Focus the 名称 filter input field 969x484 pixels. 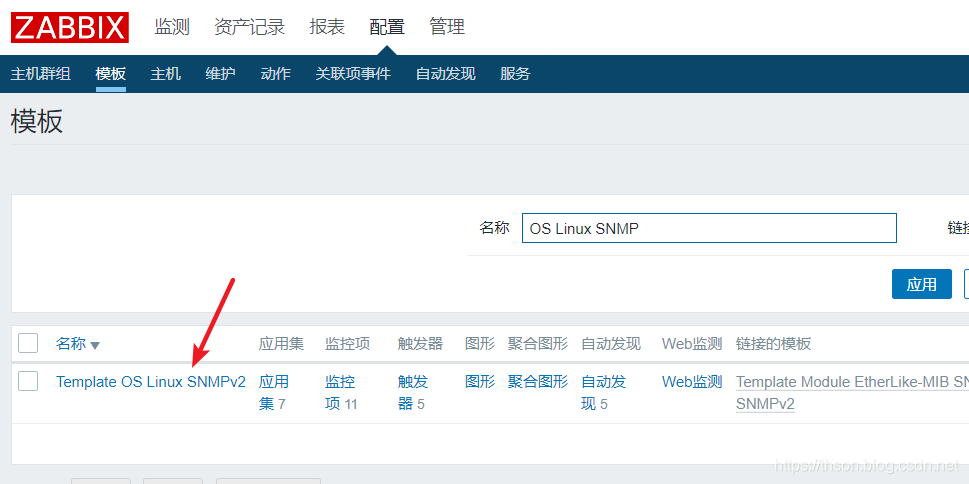click(709, 228)
